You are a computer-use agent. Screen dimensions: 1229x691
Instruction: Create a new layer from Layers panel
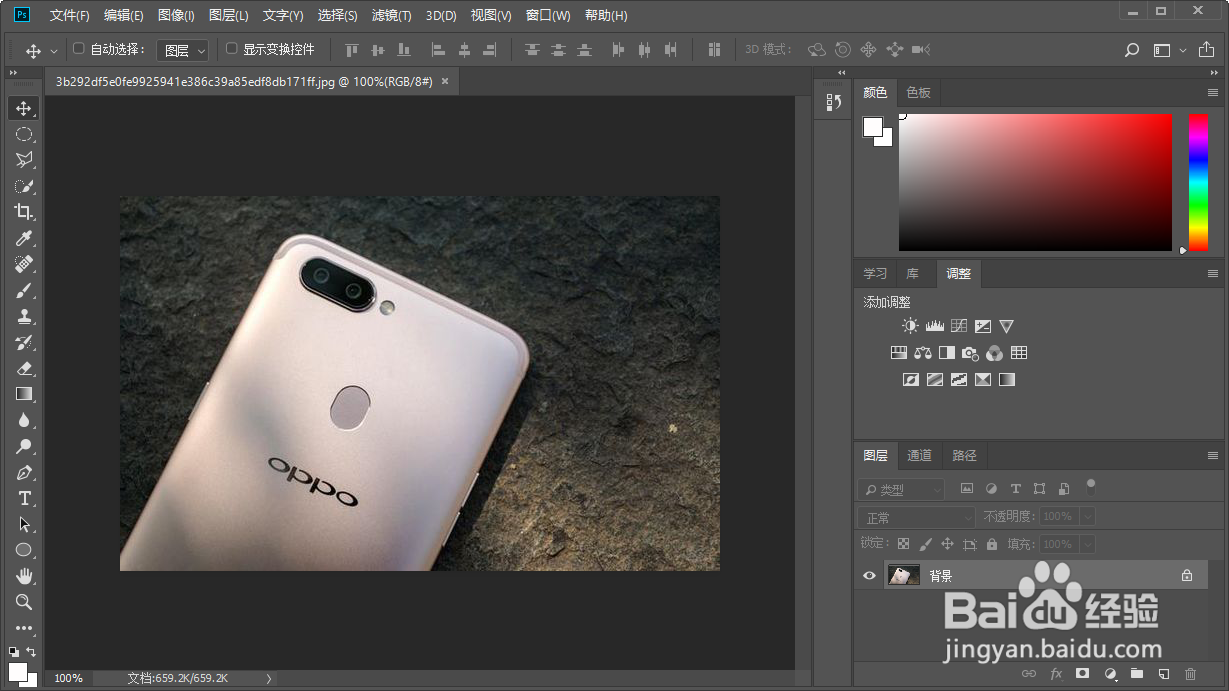pos(1163,674)
